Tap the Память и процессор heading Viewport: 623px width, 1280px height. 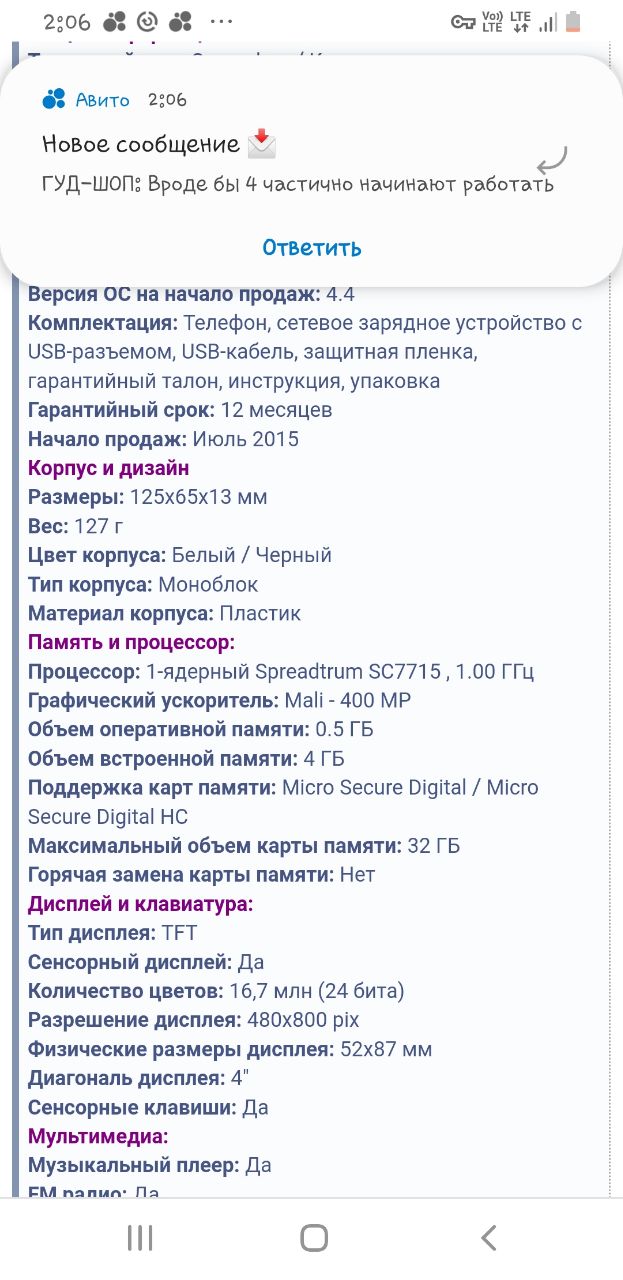[131, 642]
